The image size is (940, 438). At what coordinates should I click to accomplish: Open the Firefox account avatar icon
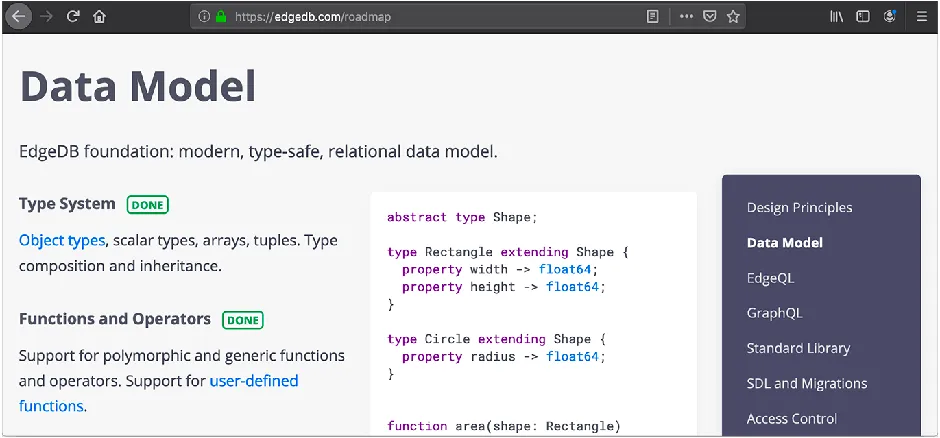click(890, 17)
